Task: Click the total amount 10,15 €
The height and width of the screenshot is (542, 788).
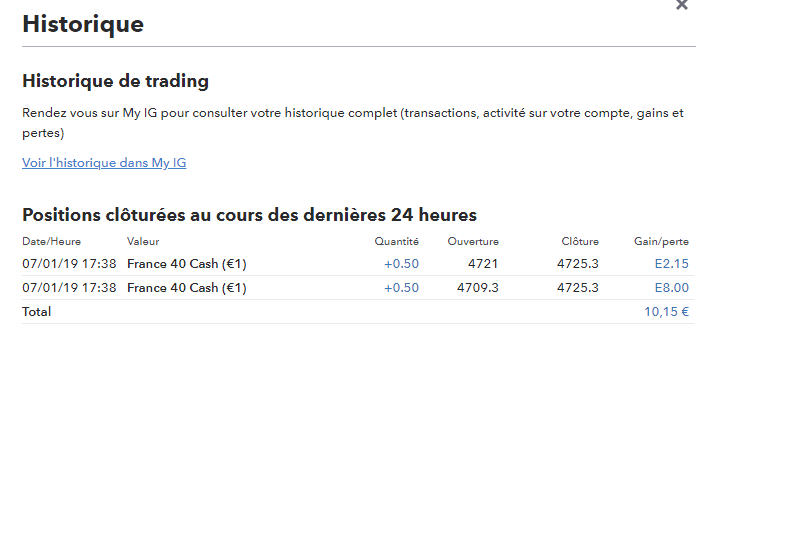Action: [x=666, y=312]
